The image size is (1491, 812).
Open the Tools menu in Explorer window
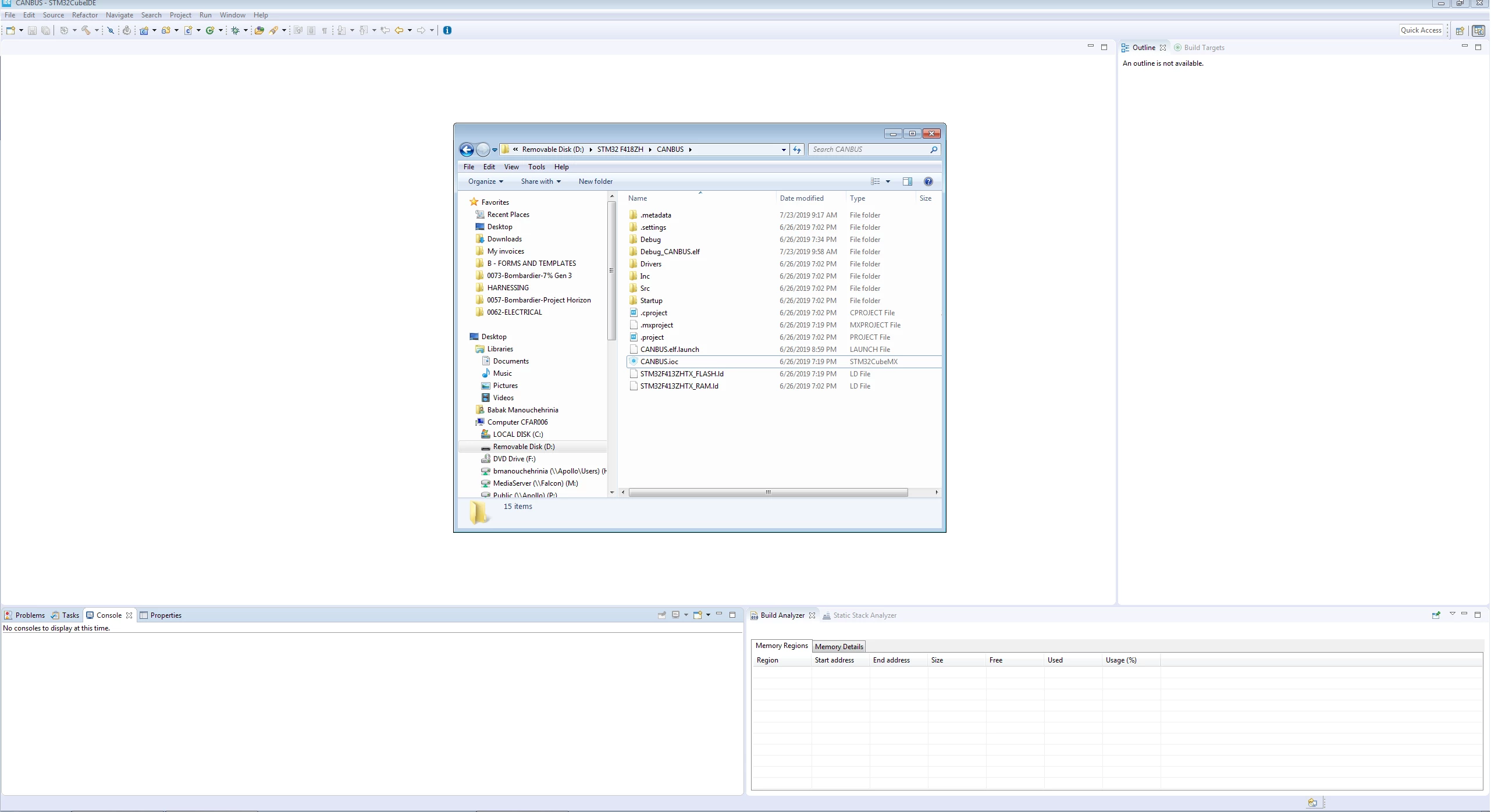pyautogui.click(x=536, y=167)
